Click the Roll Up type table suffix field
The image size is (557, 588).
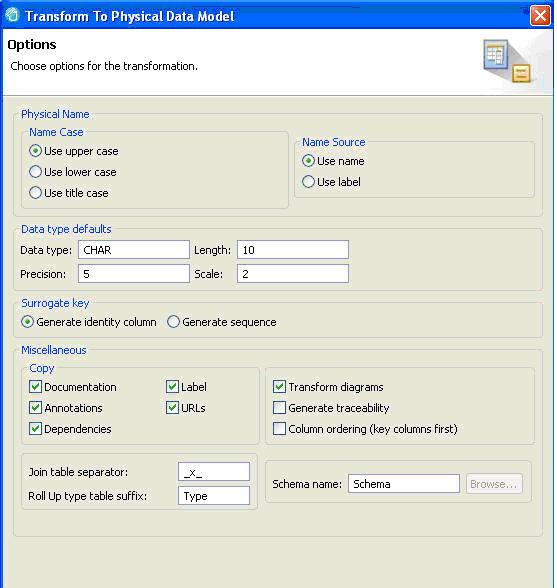click(x=214, y=496)
